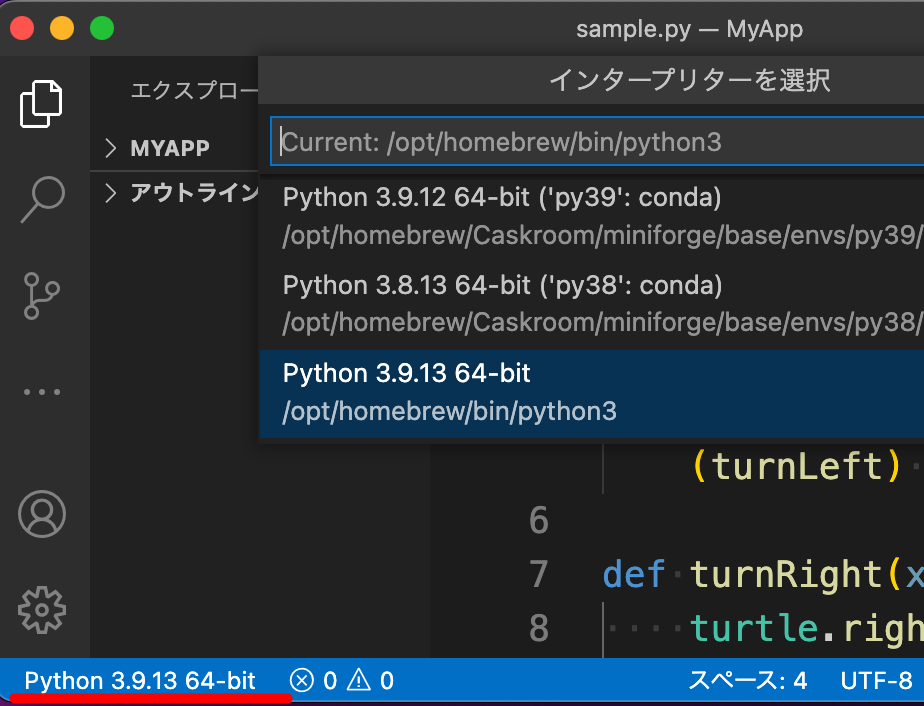Click the warnings triangle icon in status bar
Screen dimensions: 924x706
[358, 682]
